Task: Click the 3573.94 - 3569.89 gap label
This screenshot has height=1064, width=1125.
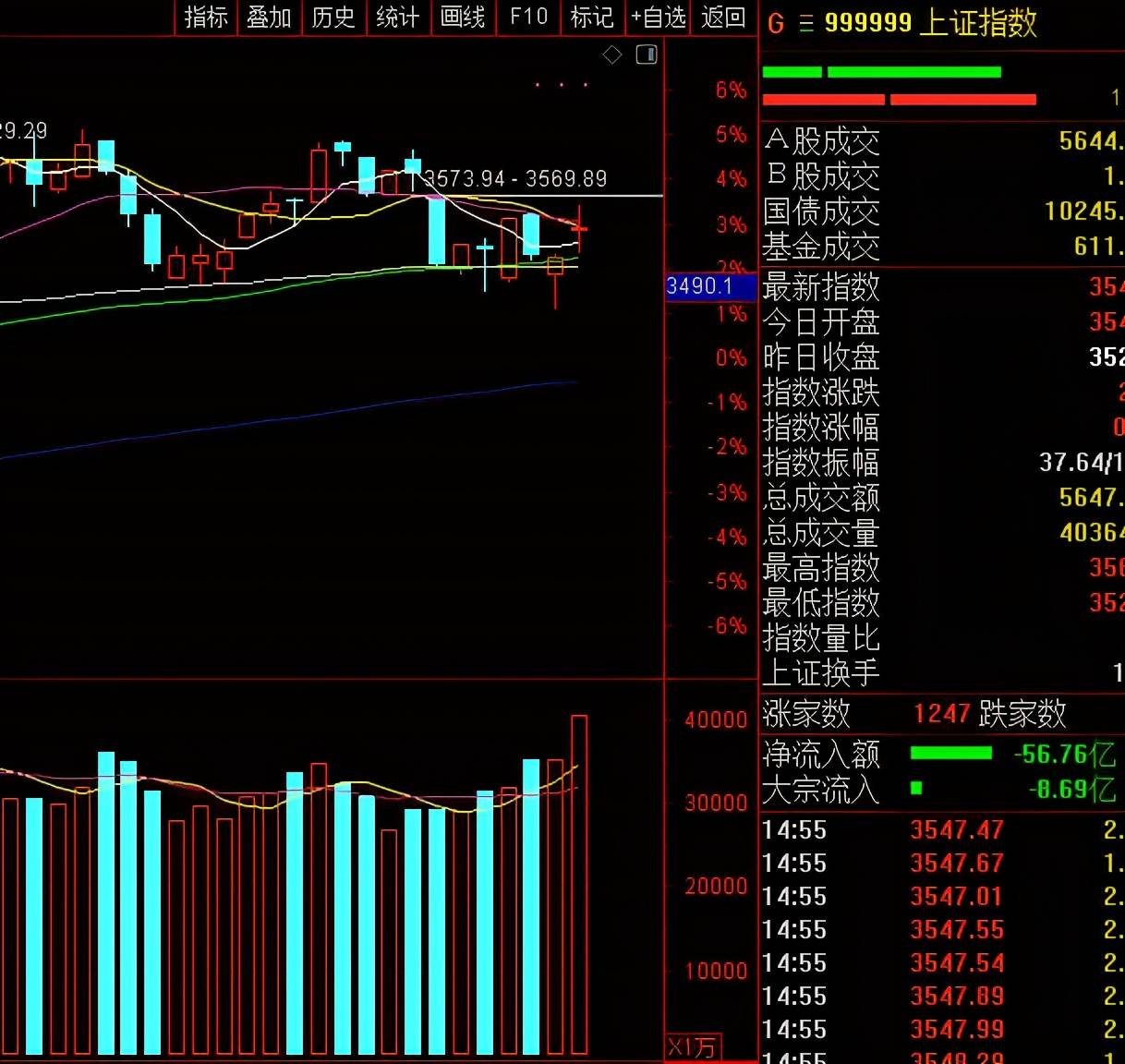Action: click(515, 178)
